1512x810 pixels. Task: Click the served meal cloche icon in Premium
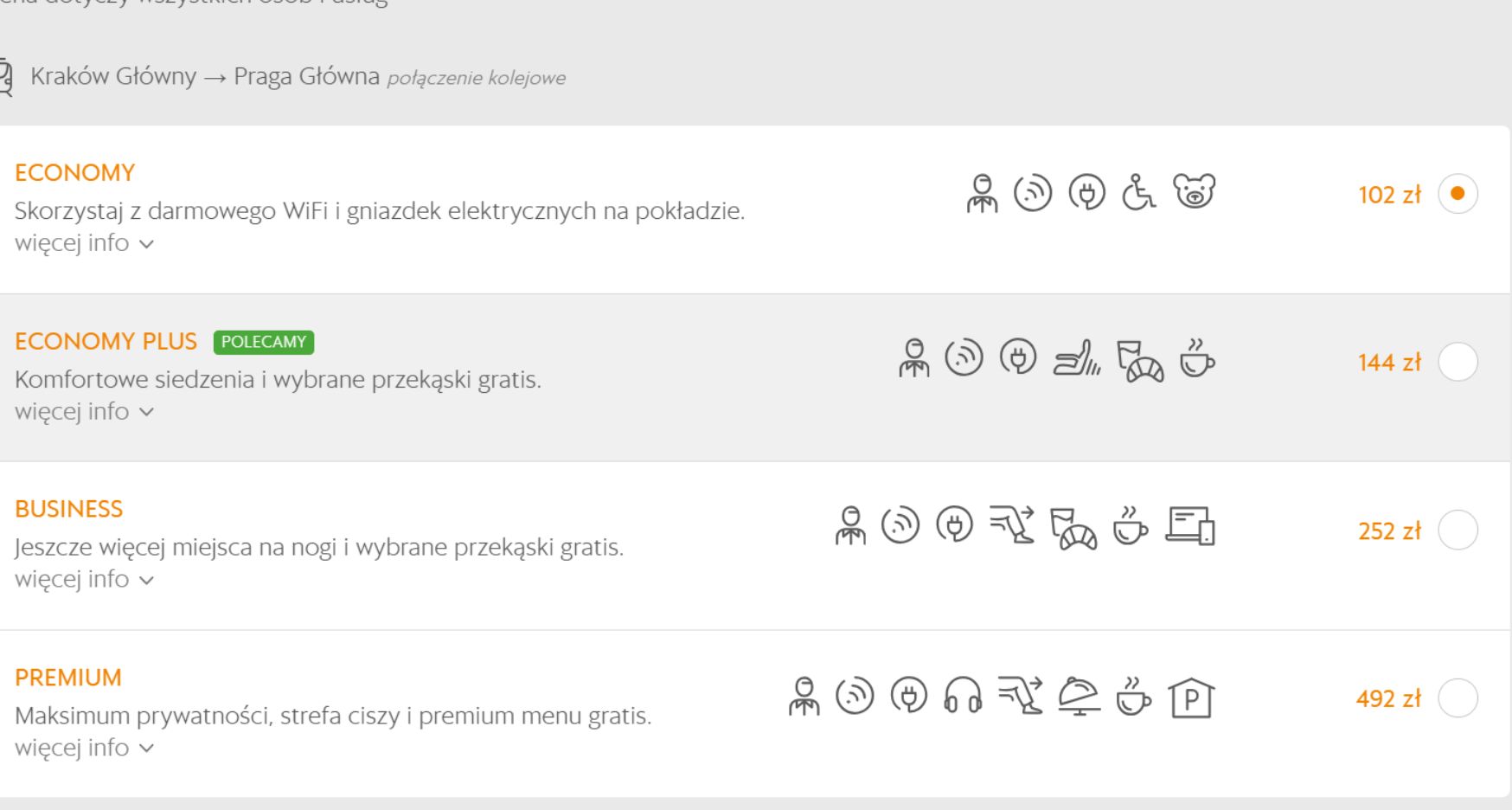(x=1080, y=697)
